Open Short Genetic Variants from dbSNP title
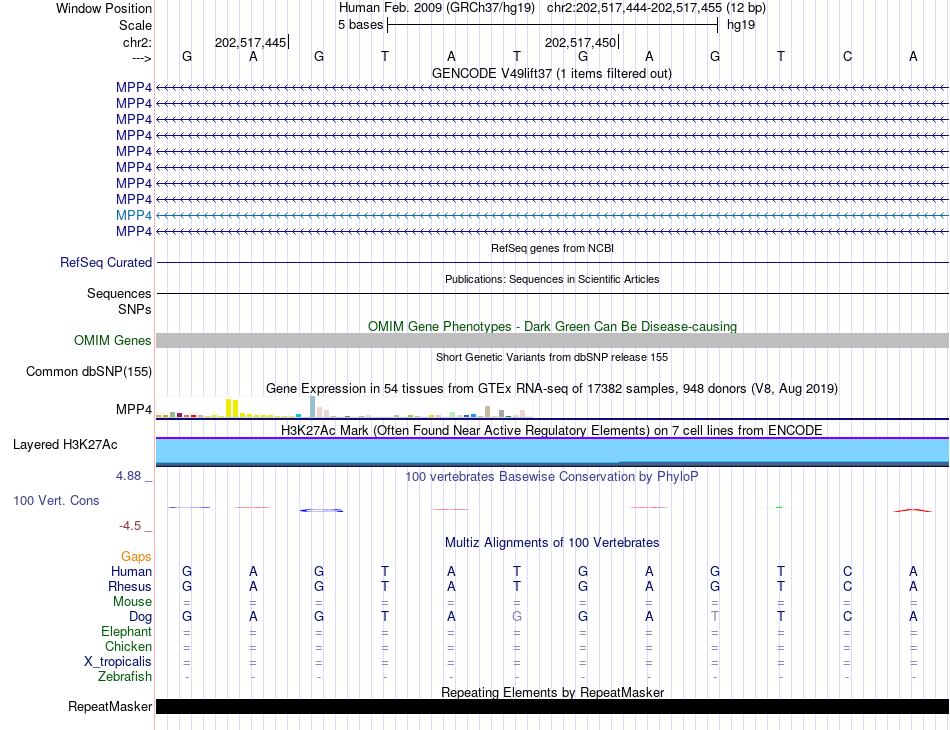Image resolution: width=950 pixels, height=730 pixels. pos(552,357)
